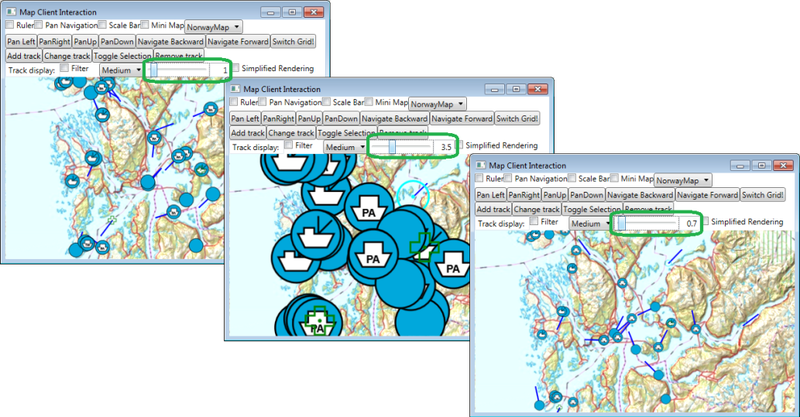Screen dimensions: 800x417
Task: Click Navigate Forward in the 3.5 window
Action: coord(462,118)
